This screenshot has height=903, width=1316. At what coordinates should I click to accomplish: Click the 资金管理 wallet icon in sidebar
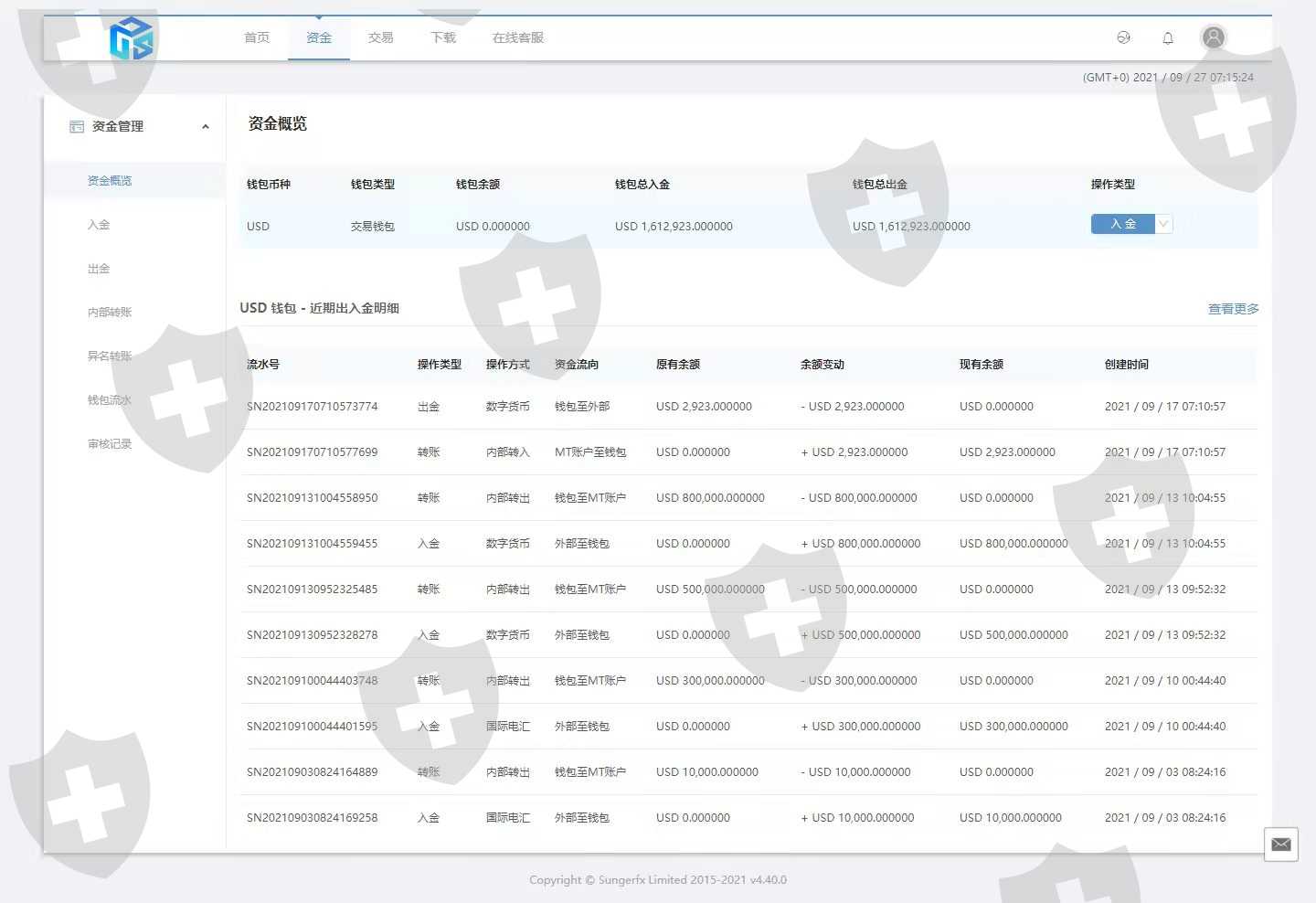pos(77,126)
